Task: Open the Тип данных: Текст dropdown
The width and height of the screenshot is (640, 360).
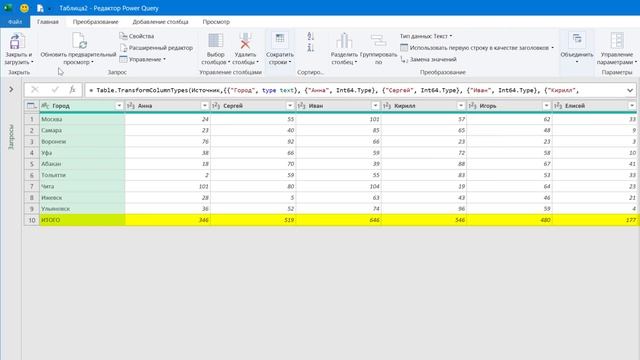Action: [x=426, y=36]
